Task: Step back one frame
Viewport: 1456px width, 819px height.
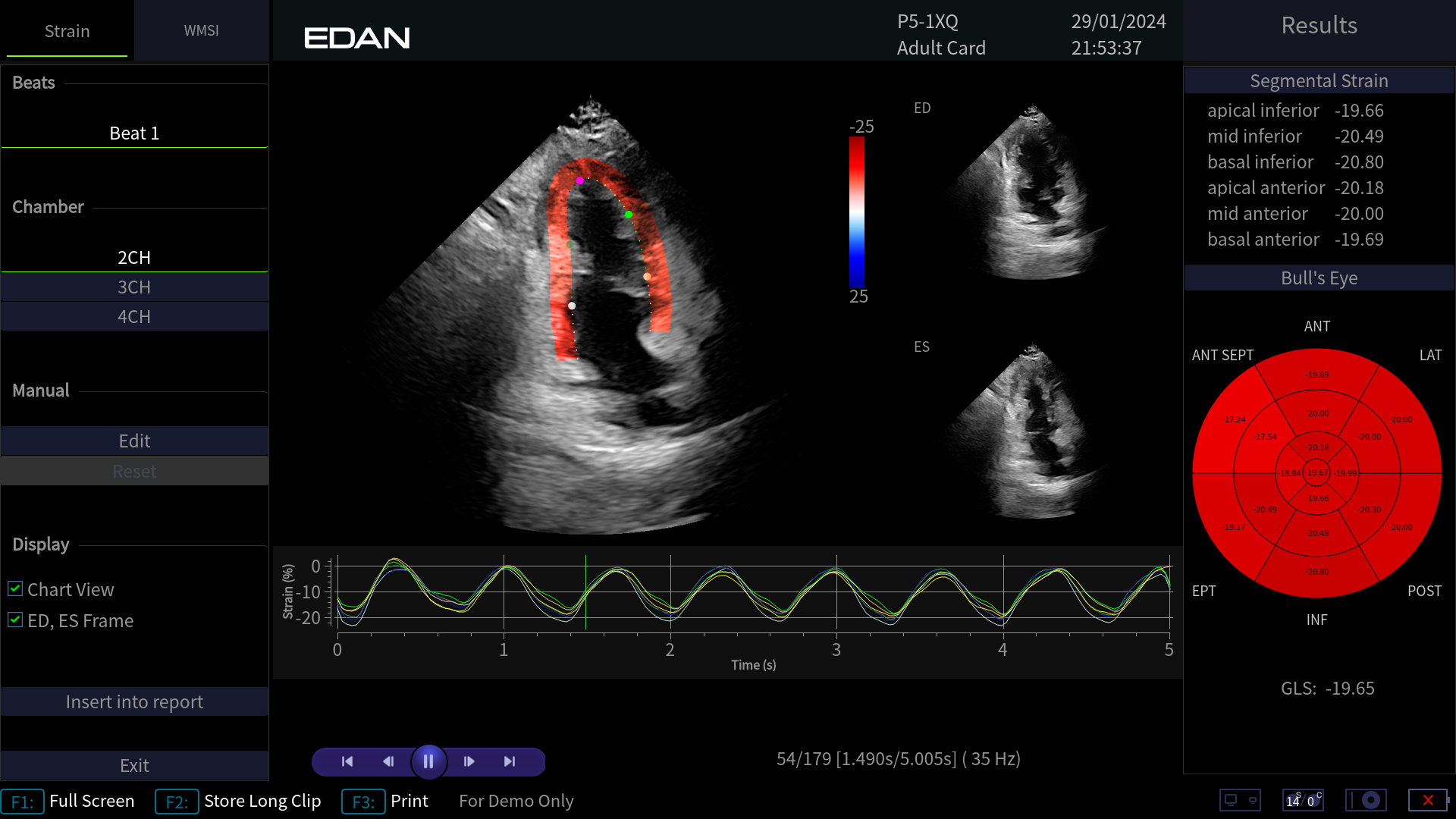Action: point(388,761)
